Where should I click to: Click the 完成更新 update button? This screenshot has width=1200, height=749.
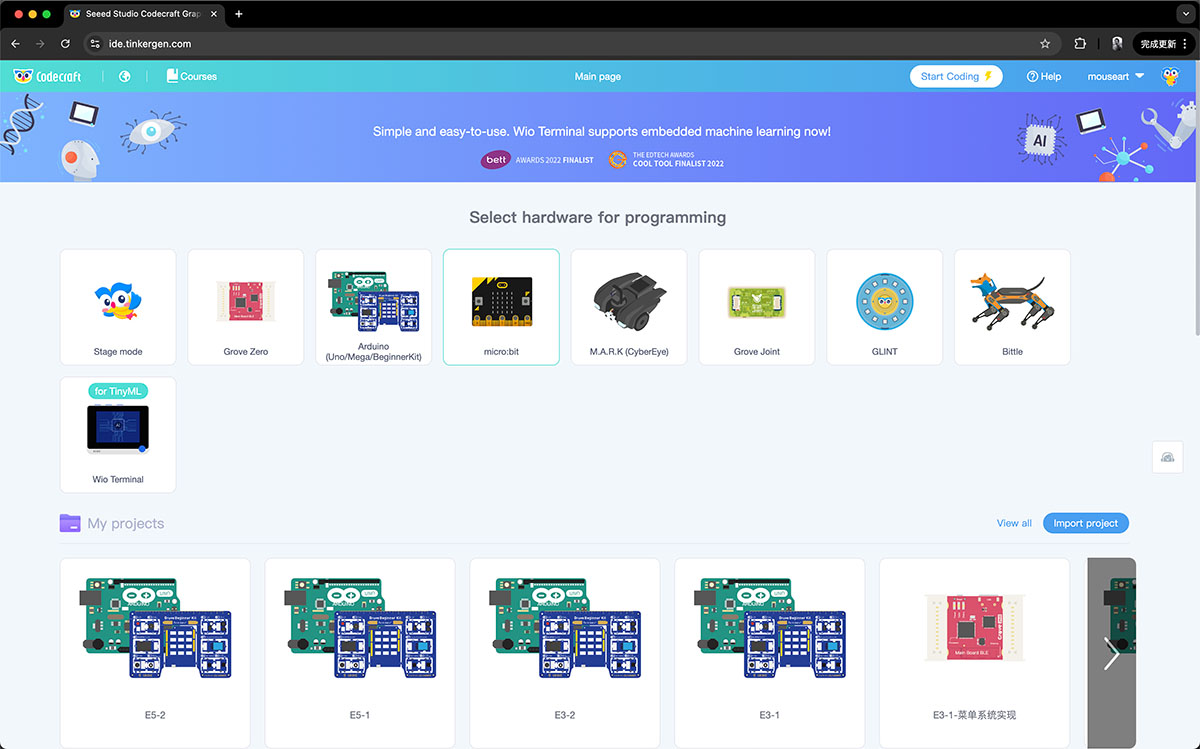1164,44
